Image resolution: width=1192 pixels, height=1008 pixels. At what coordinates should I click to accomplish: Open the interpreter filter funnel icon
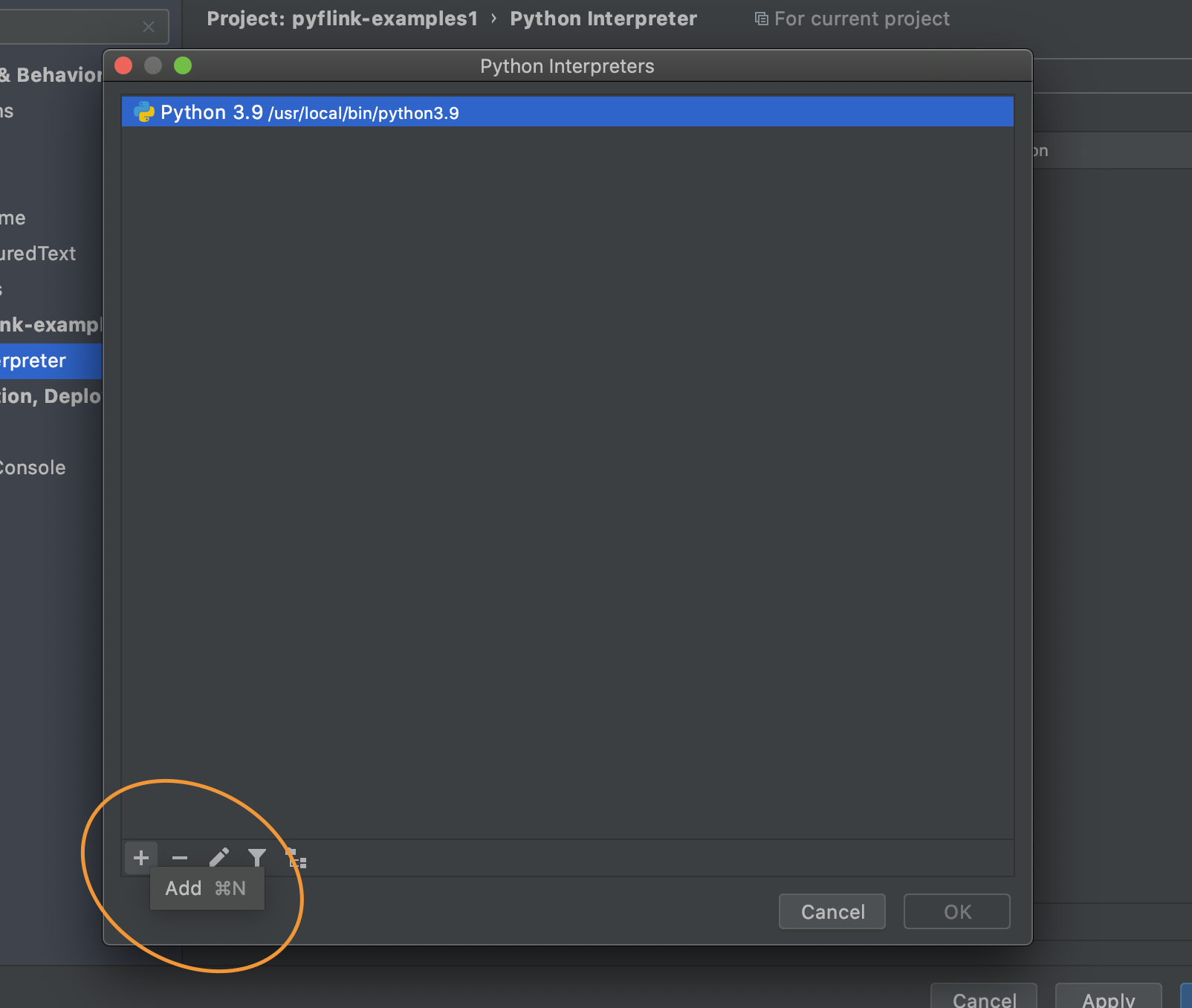click(x=257, y=858)
